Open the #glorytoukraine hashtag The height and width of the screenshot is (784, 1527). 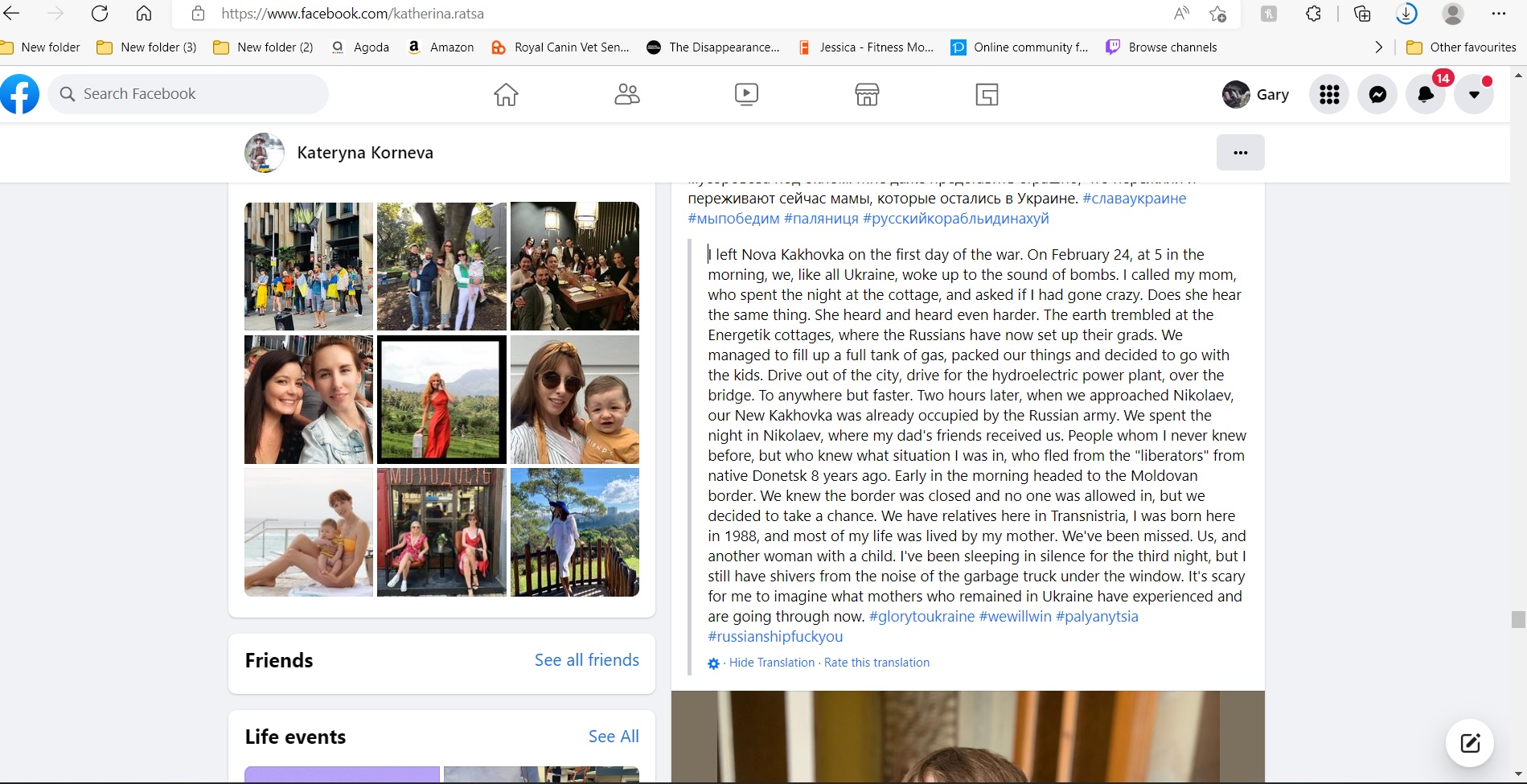[x=922, y=617]
